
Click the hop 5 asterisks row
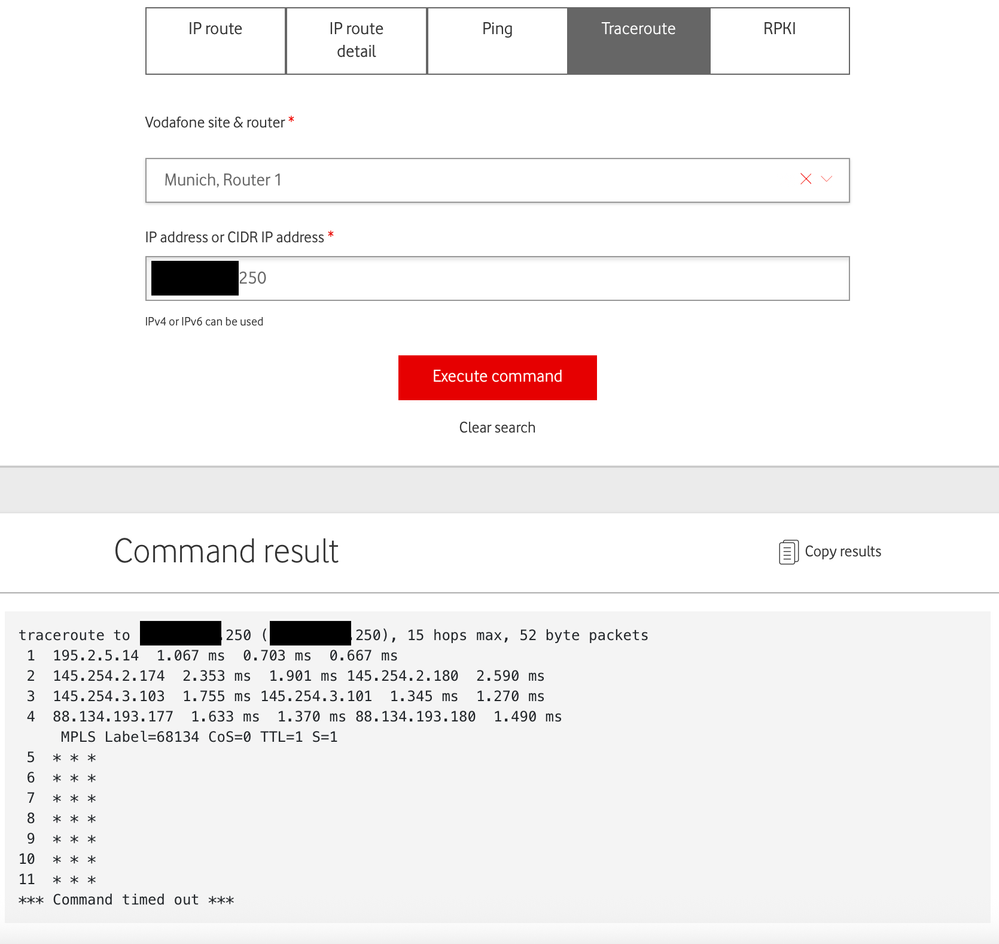point(74,758)
